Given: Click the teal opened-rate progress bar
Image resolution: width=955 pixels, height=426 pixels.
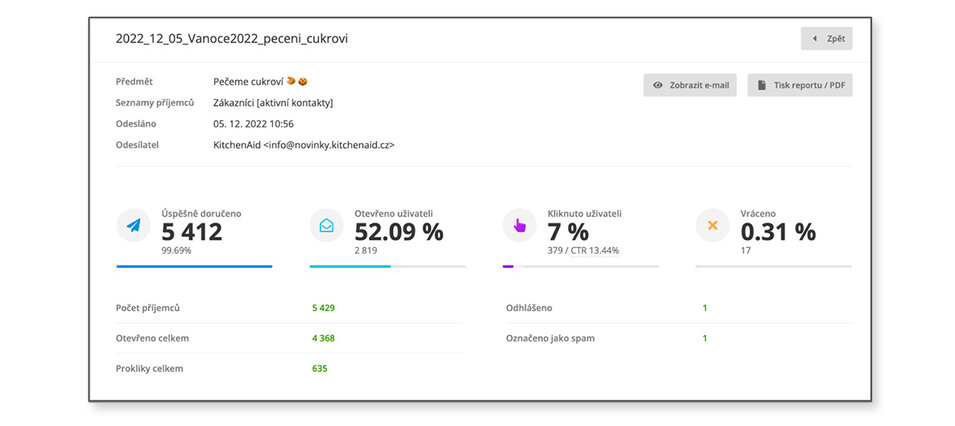Looking at the screenshot, I should (x=350, y=267).
